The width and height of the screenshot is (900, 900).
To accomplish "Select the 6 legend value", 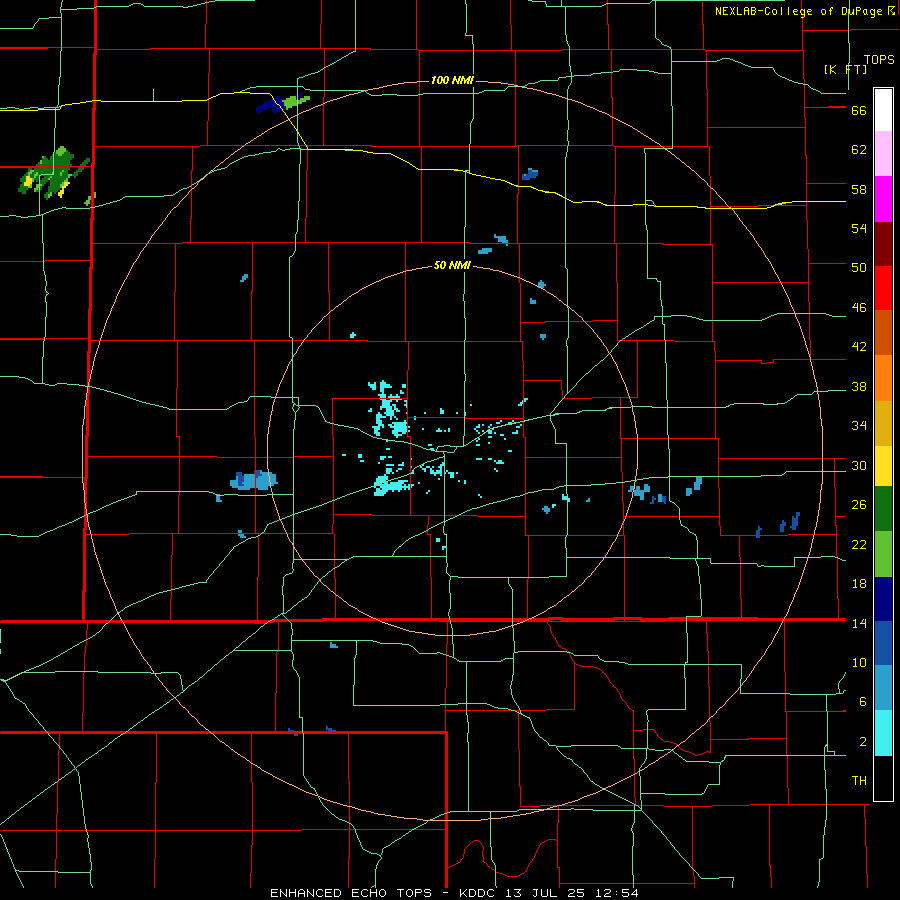I will [863, 702].
